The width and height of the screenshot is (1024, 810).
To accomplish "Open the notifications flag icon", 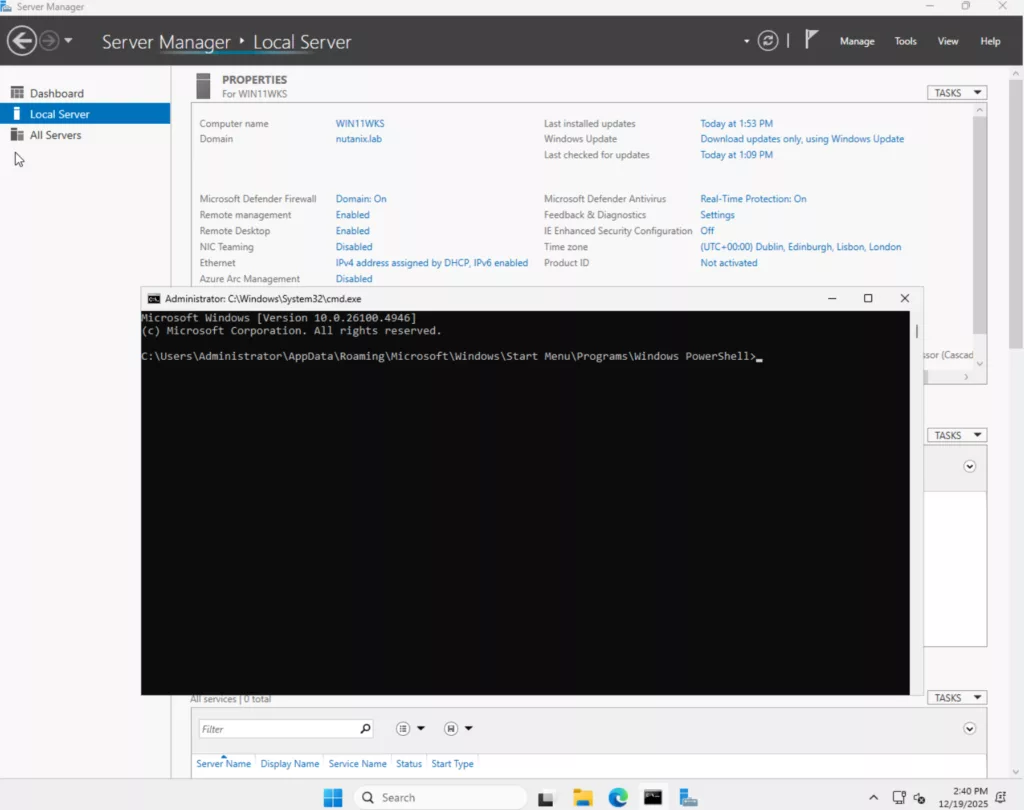I will click(x=812, y=40).
